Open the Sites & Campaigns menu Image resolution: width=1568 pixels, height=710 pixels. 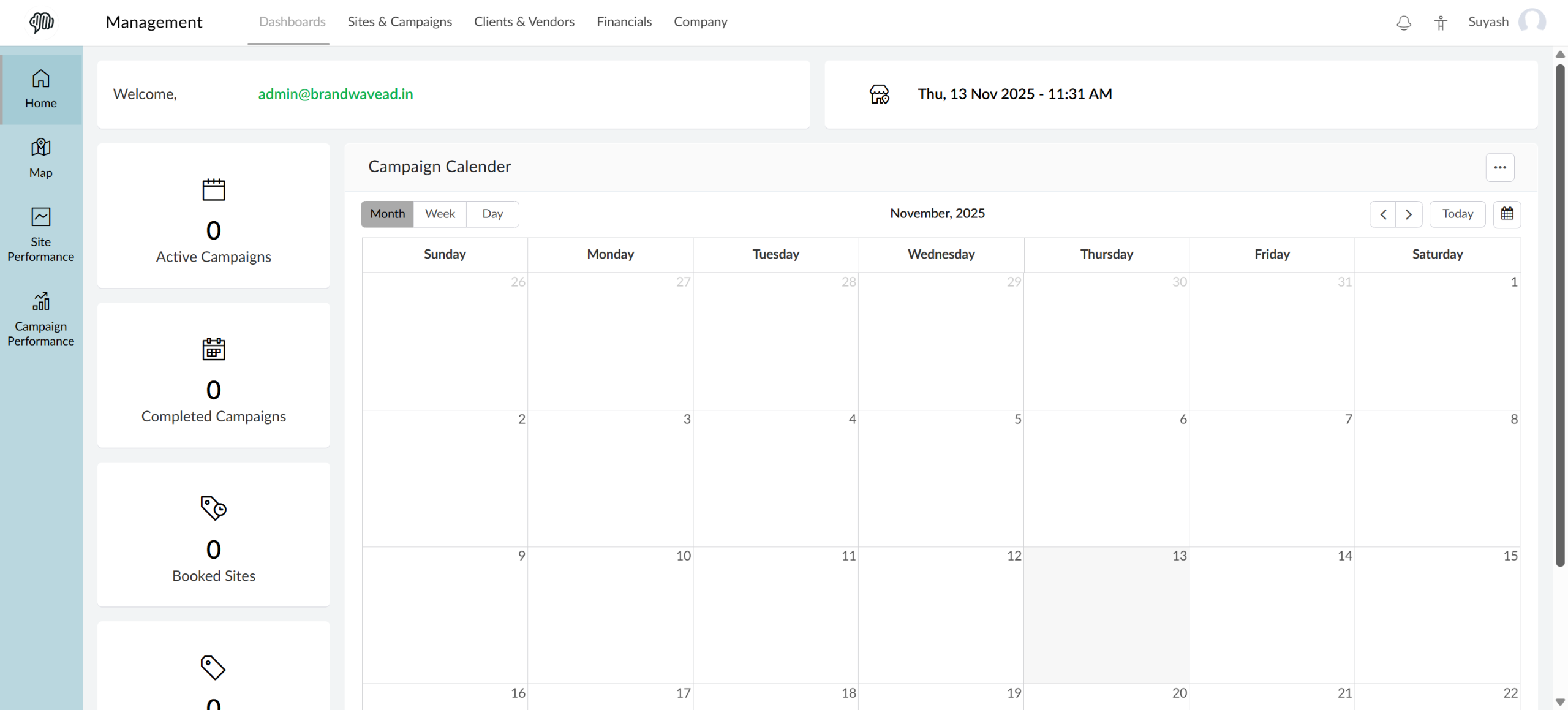399,22
